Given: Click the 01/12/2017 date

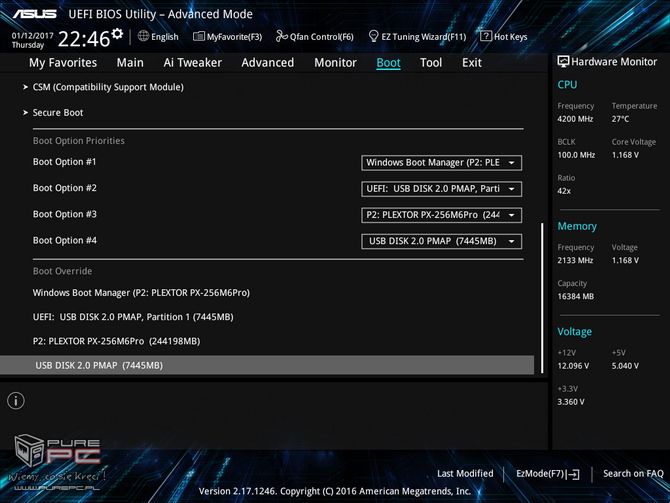Looking at the screenshot, I should pos(32,35).
